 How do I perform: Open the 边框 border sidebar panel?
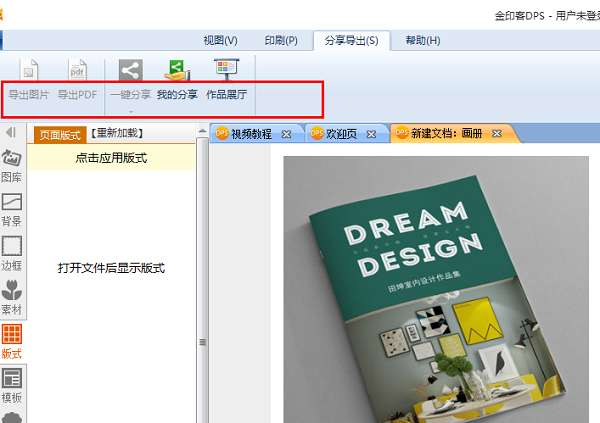pos(12,253)
